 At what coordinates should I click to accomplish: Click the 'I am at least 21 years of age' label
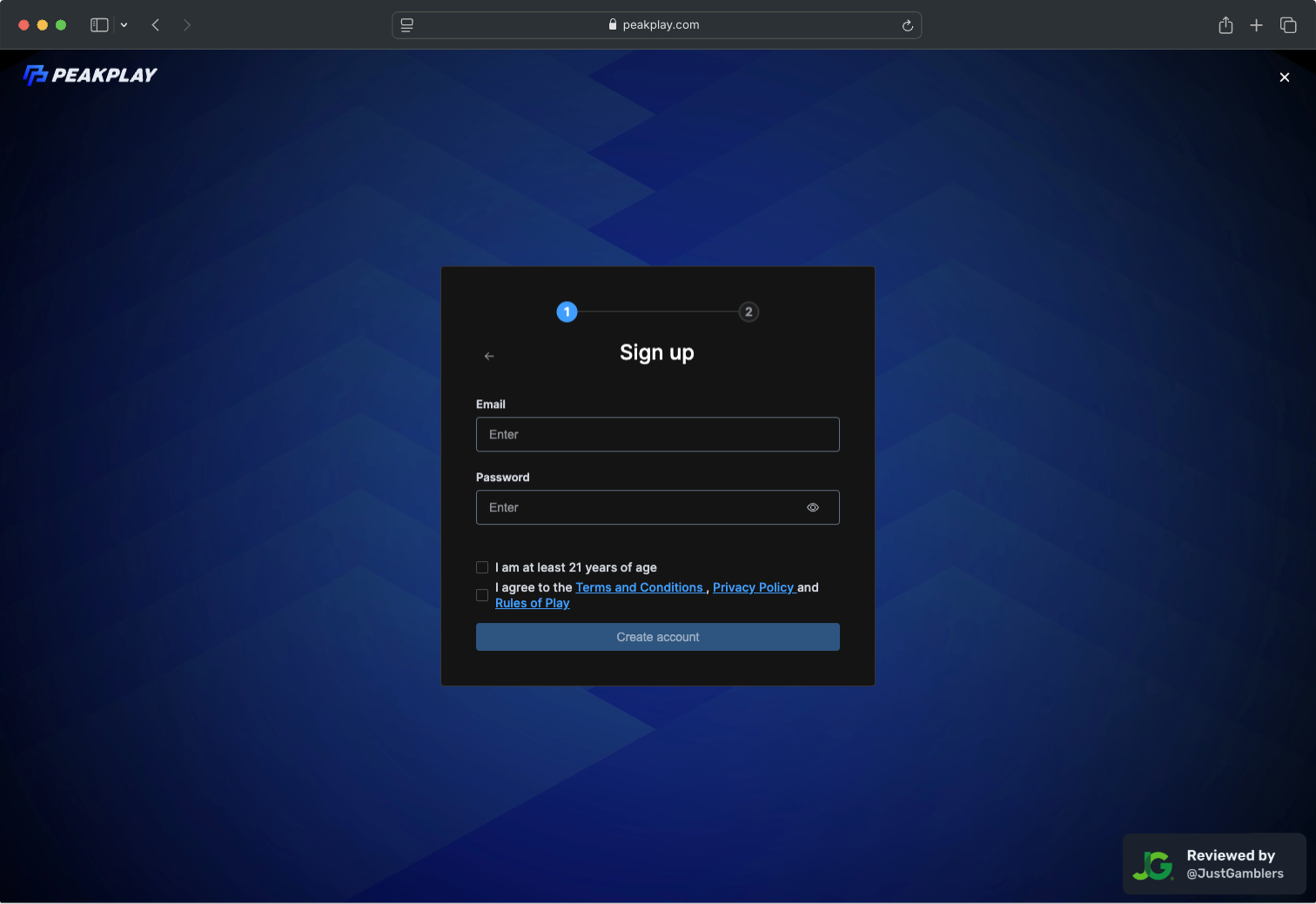[576, 567]
